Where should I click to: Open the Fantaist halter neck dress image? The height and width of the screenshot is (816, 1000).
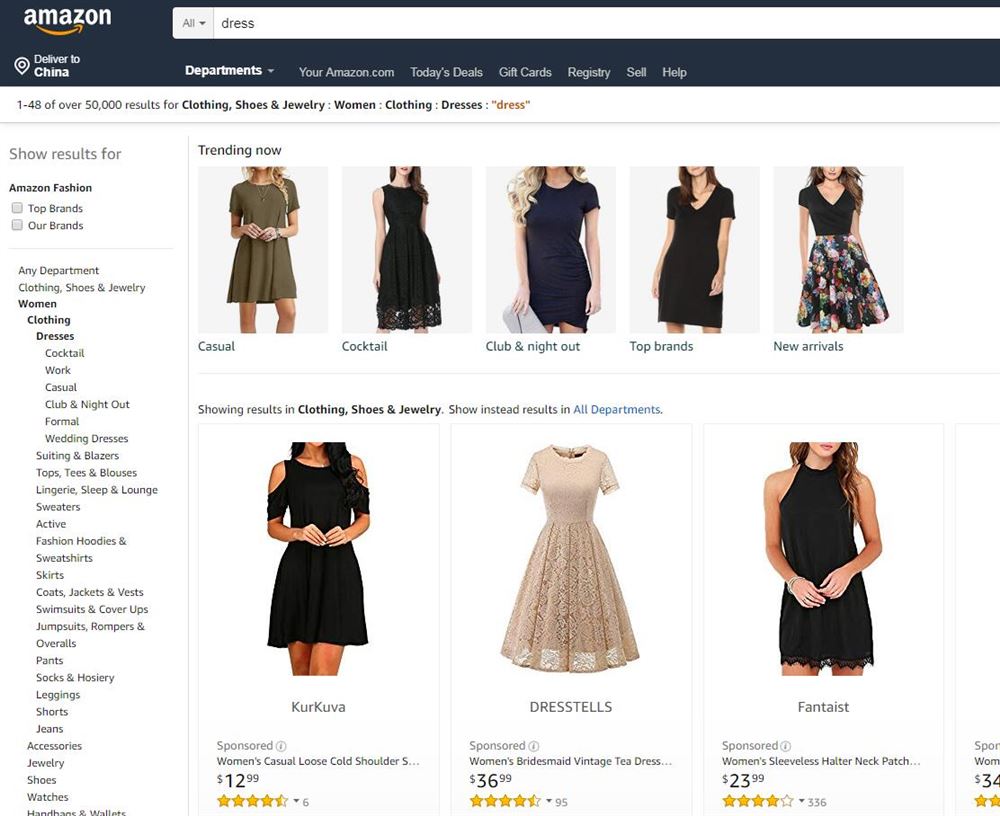(823, 558)
